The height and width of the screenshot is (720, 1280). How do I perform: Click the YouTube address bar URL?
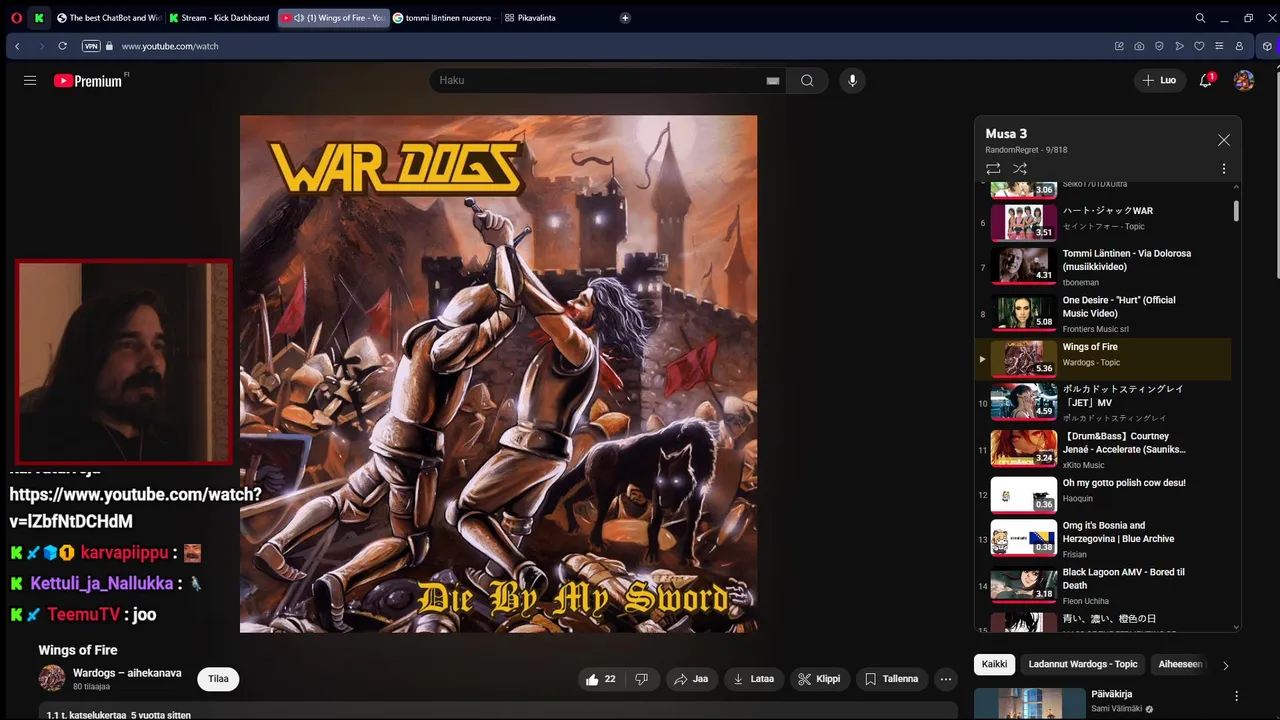(x=170, y=46)
